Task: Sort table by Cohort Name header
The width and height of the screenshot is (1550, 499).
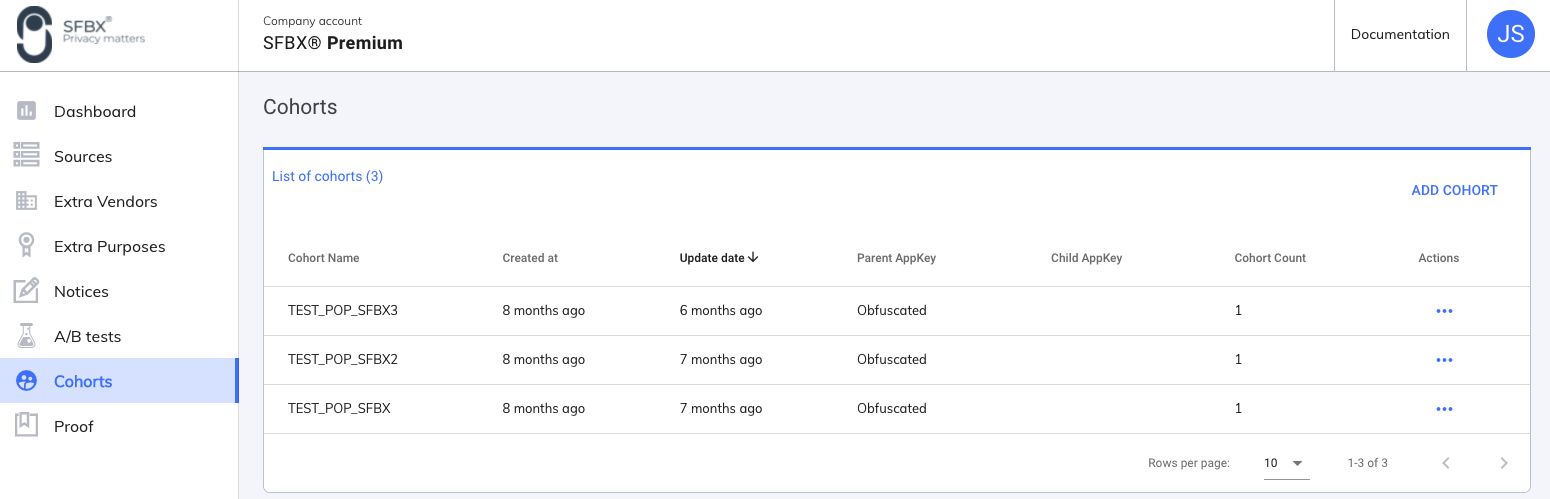Action: click(323, 258)
